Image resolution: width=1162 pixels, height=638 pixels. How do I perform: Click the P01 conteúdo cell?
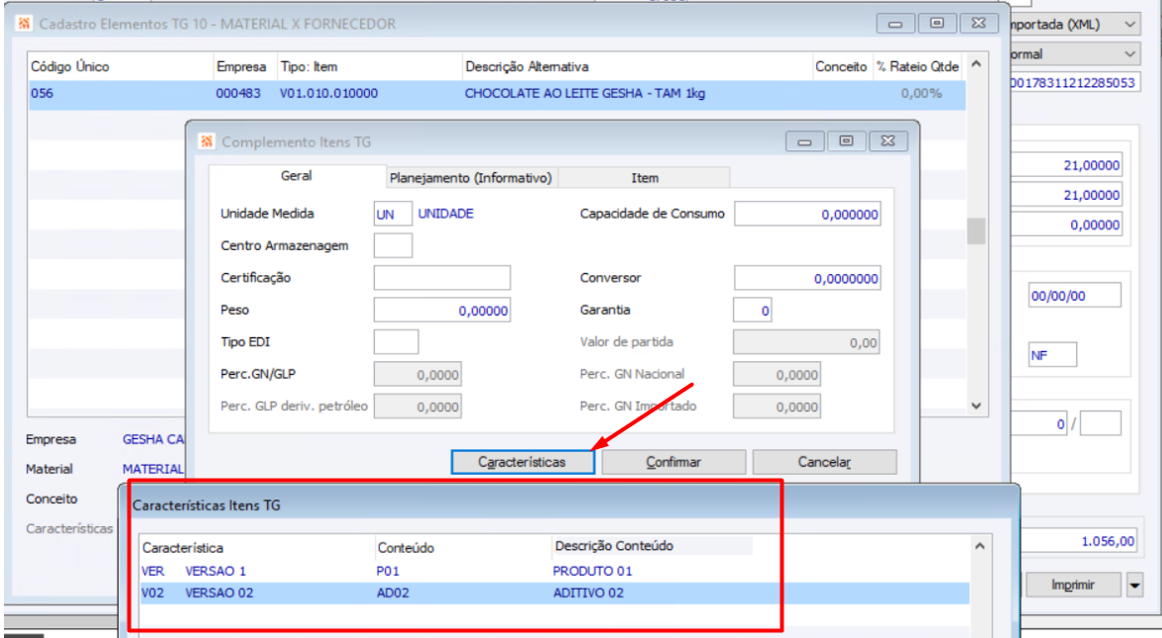(x=388, y=571)
